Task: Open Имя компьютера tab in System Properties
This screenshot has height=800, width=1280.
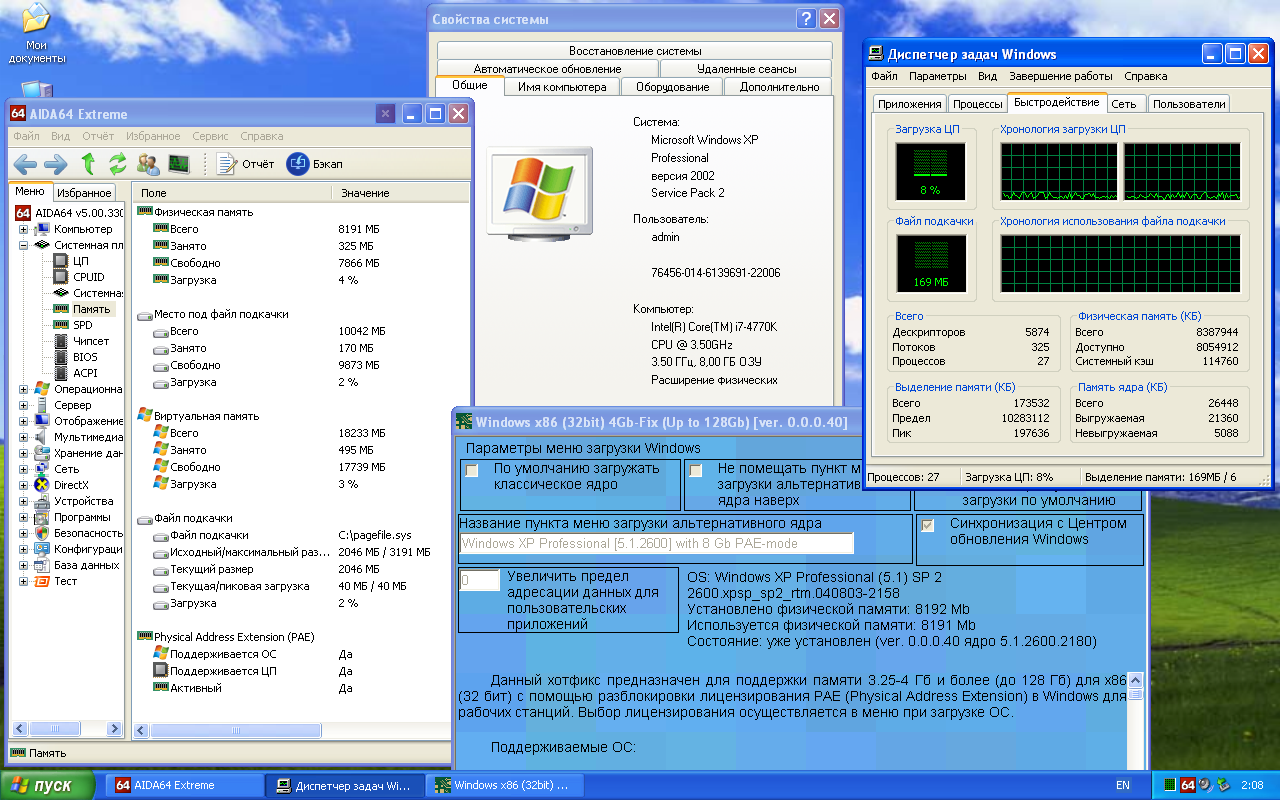Action: tap(562, 87)
